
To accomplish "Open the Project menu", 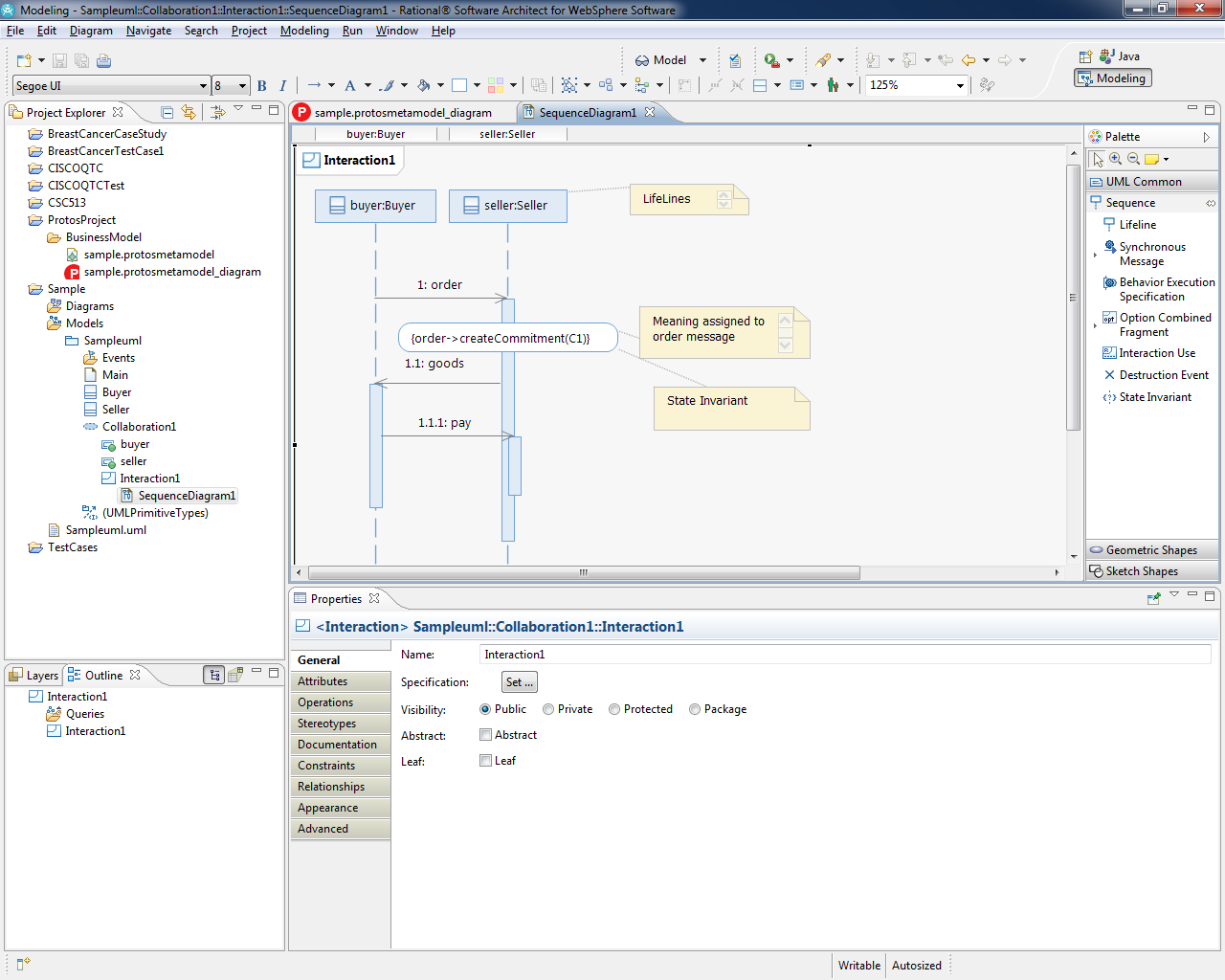I will 249,31.
